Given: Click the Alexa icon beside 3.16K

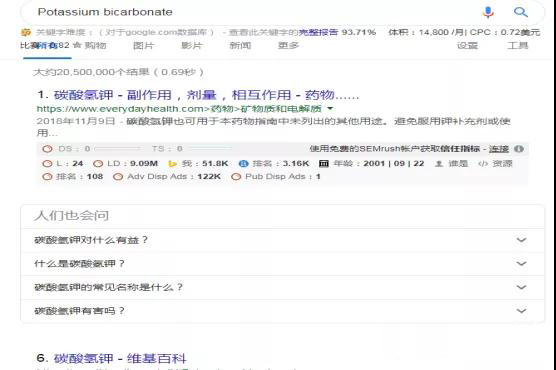Looking at the screenshot, I should 244,164.
